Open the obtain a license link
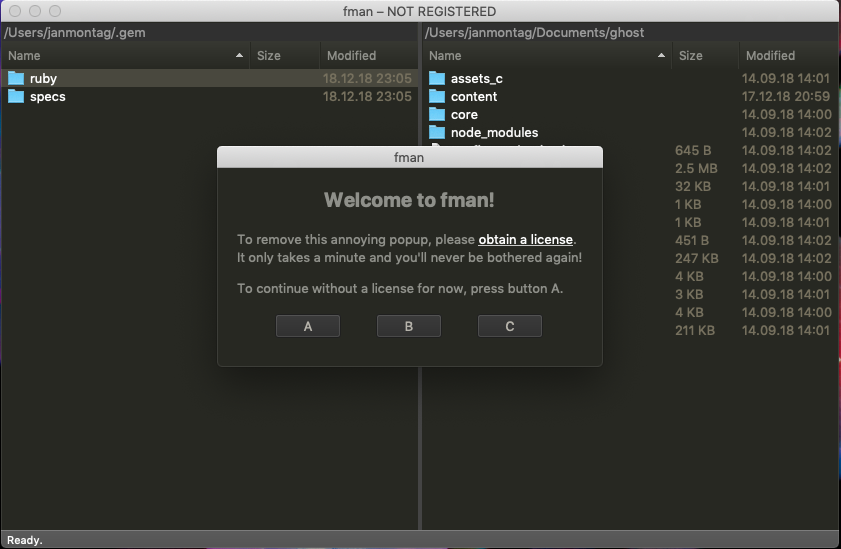The height and width of the screenshot is (549, 841). pyautogui.click(x=525, y=240)
